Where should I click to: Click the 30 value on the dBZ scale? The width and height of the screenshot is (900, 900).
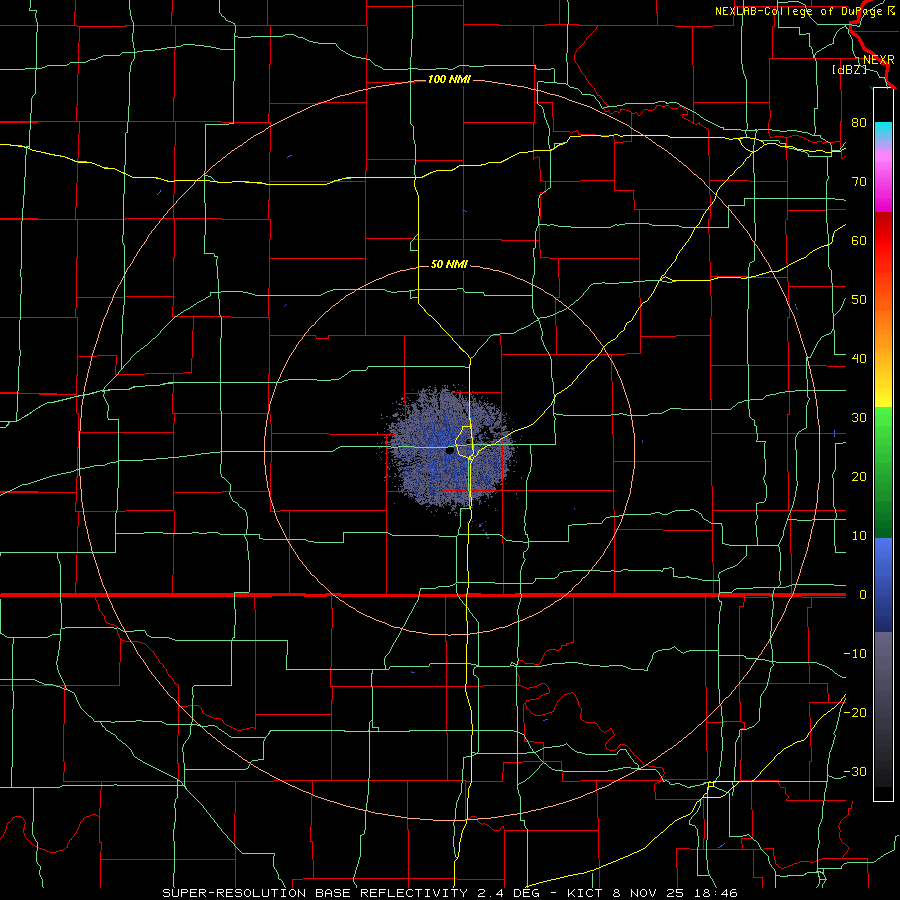coord(859,418)
